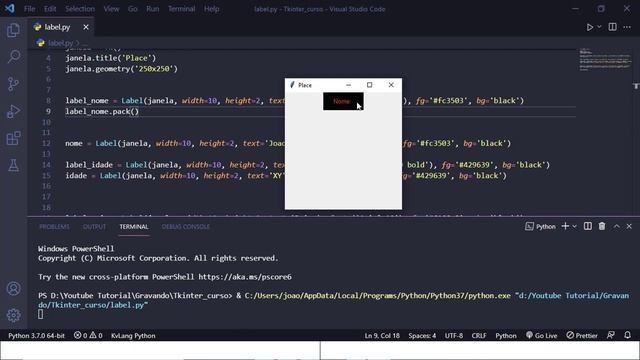This screenshot has width=640, height=360.
Task: Maximize the Place window
Action: click(x=369, y=85)
